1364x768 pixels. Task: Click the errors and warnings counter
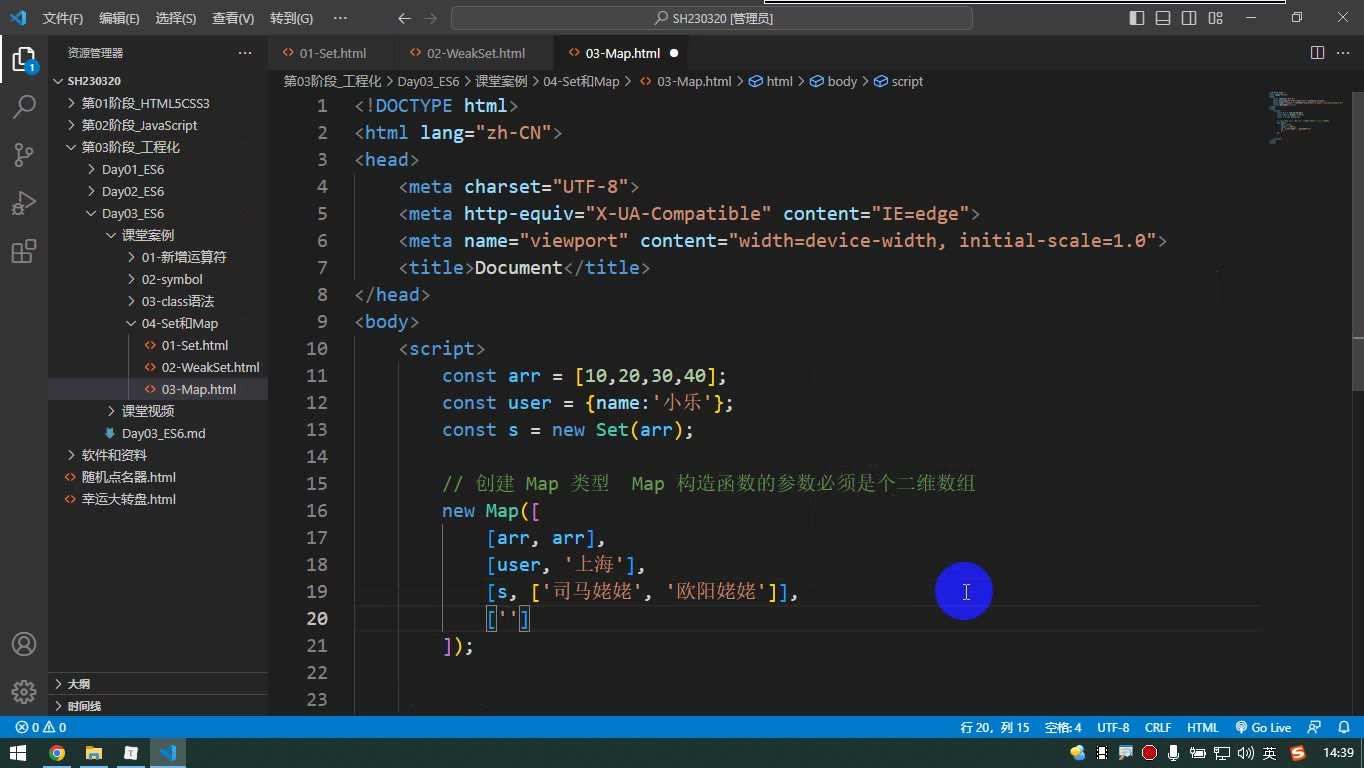coord(41,728)
